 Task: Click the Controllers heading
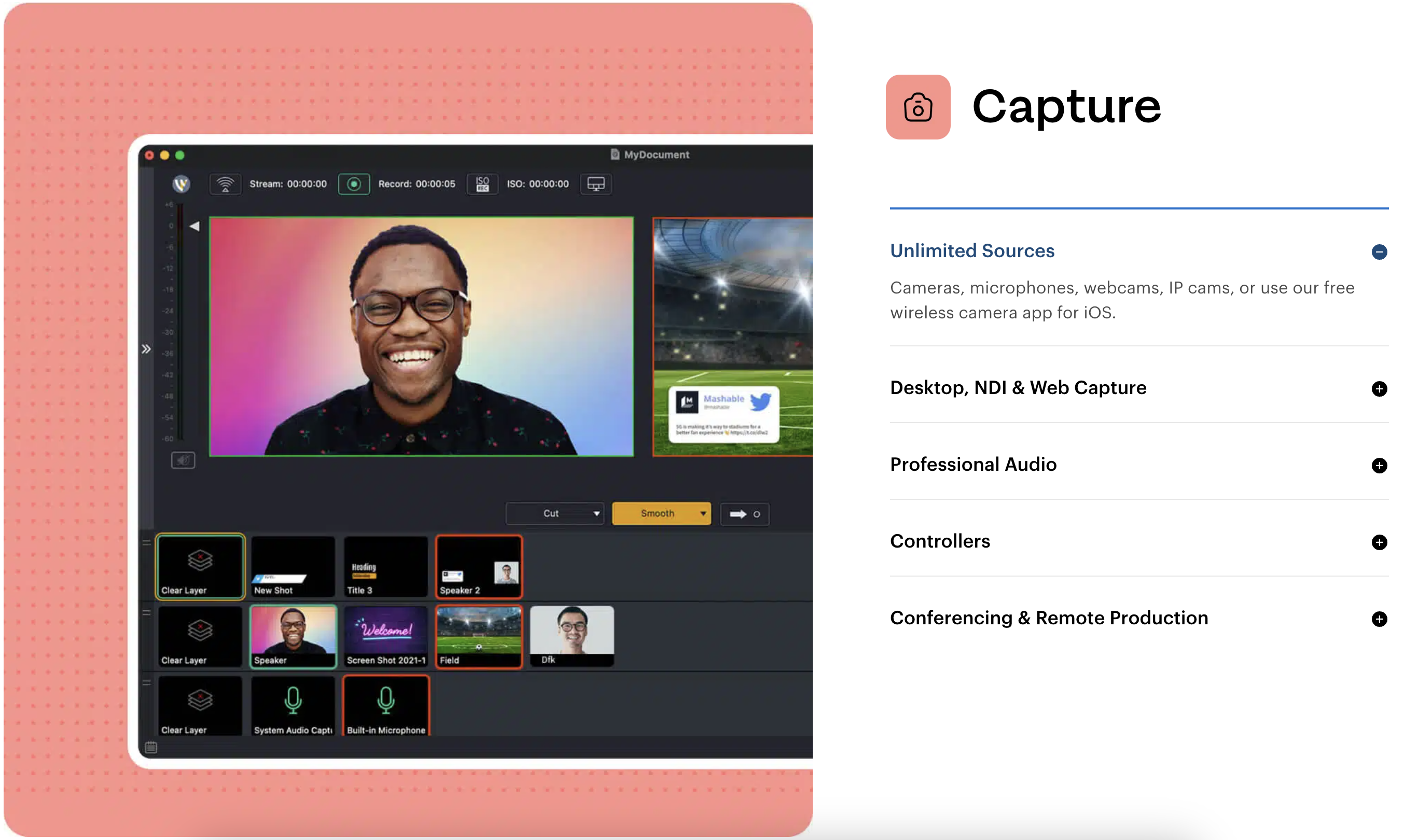click(x=940, y=541)
